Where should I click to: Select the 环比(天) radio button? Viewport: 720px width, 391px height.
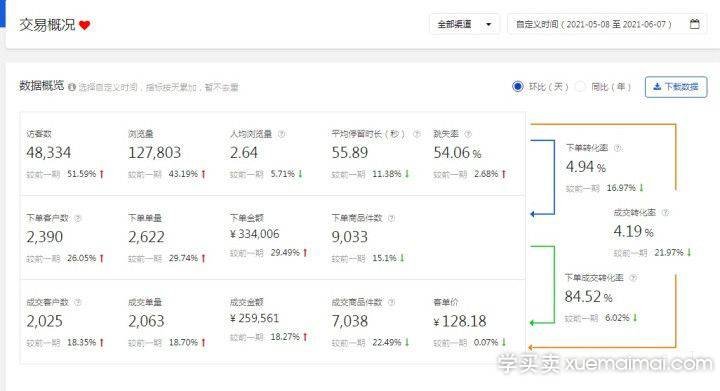click(518, 86)
